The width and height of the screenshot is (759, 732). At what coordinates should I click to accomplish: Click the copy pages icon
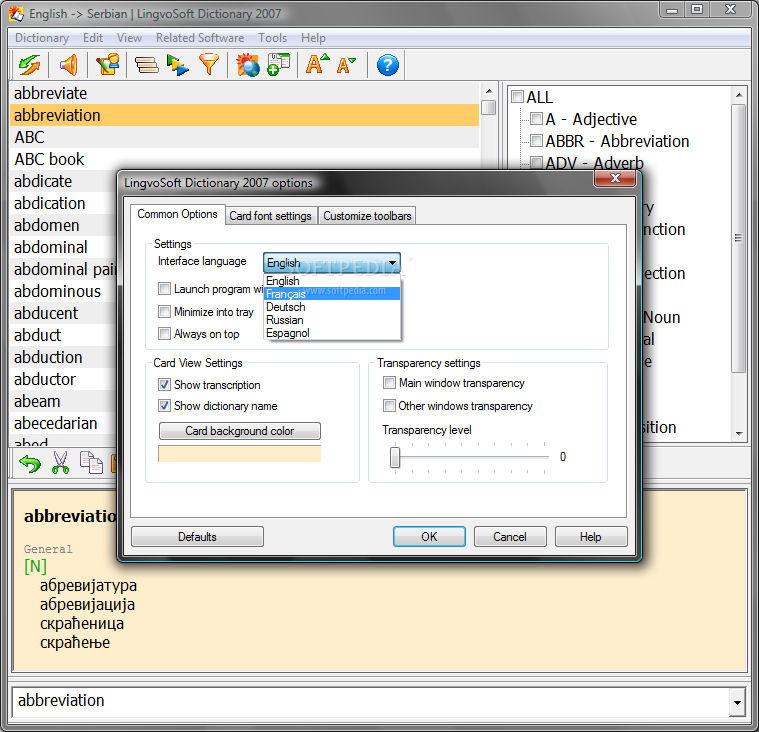pyautogui.click(x=91, y=462)
